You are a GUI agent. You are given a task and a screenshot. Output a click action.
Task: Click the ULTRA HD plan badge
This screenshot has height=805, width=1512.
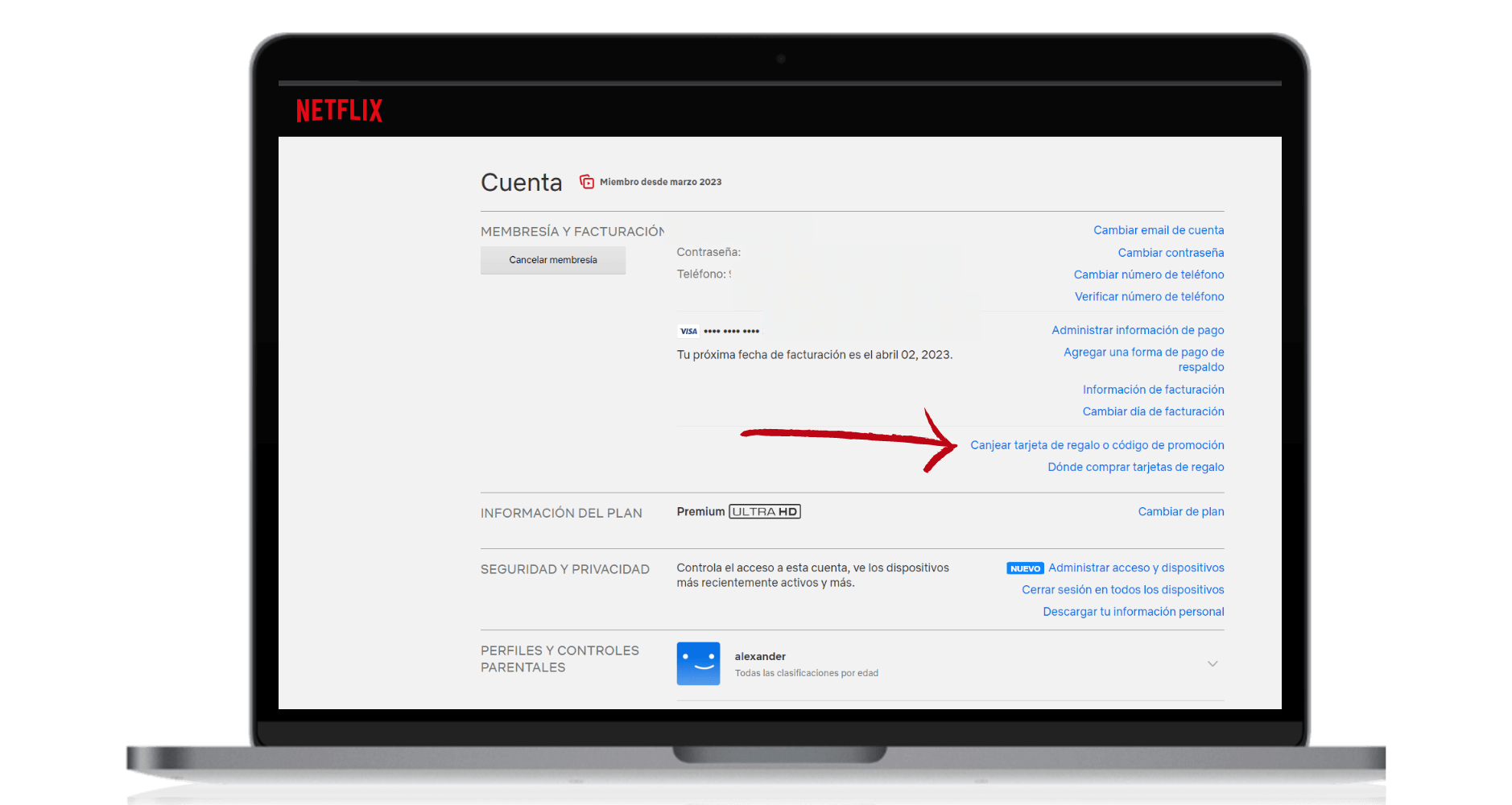coord(764,511)
